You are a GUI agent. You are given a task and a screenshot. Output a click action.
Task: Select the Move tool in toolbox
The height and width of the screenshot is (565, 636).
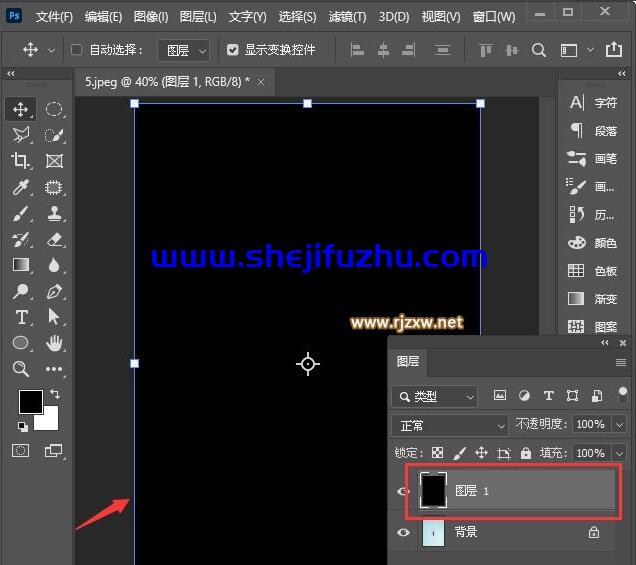[20, 109]
